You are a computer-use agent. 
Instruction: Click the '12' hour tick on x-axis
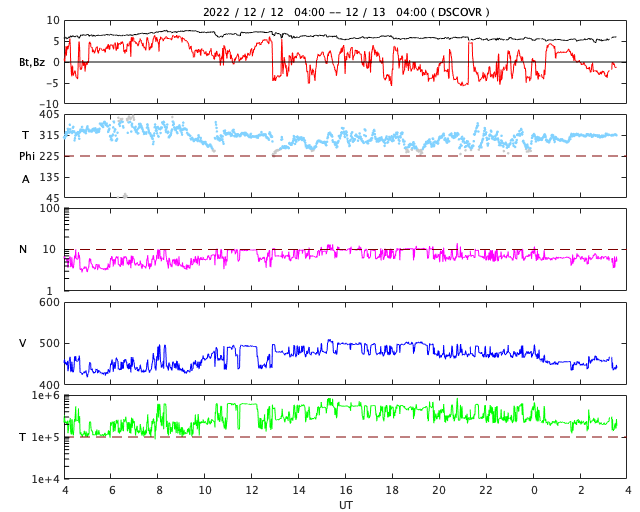pyautogui.click(x=251, y=490)
